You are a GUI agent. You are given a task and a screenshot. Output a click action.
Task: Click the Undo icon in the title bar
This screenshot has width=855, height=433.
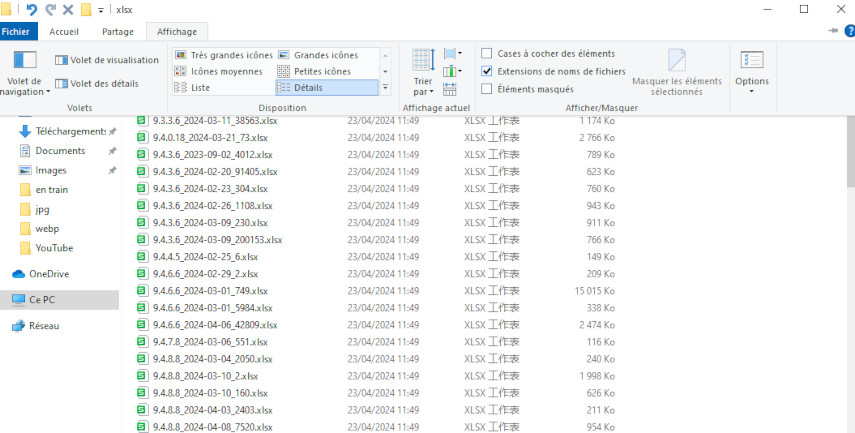pyautogui.click(x=32, y=9)
